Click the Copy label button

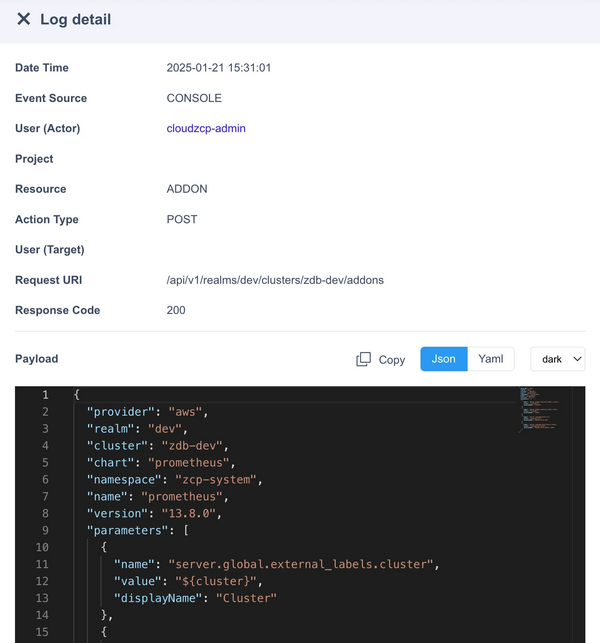point(392,360)
